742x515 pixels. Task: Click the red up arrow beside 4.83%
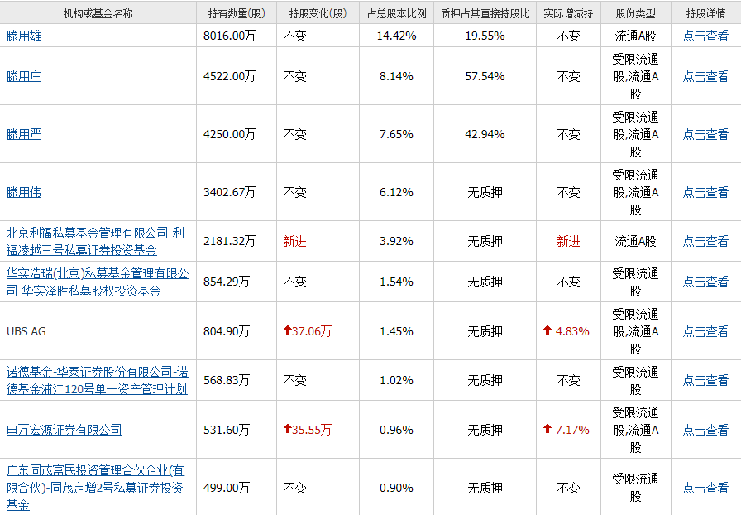[547, 331]
